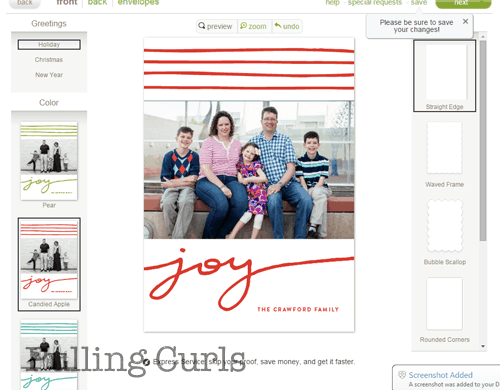Screen dimensions: 500x390
Task: Open the special requests link
Action: 374,3
